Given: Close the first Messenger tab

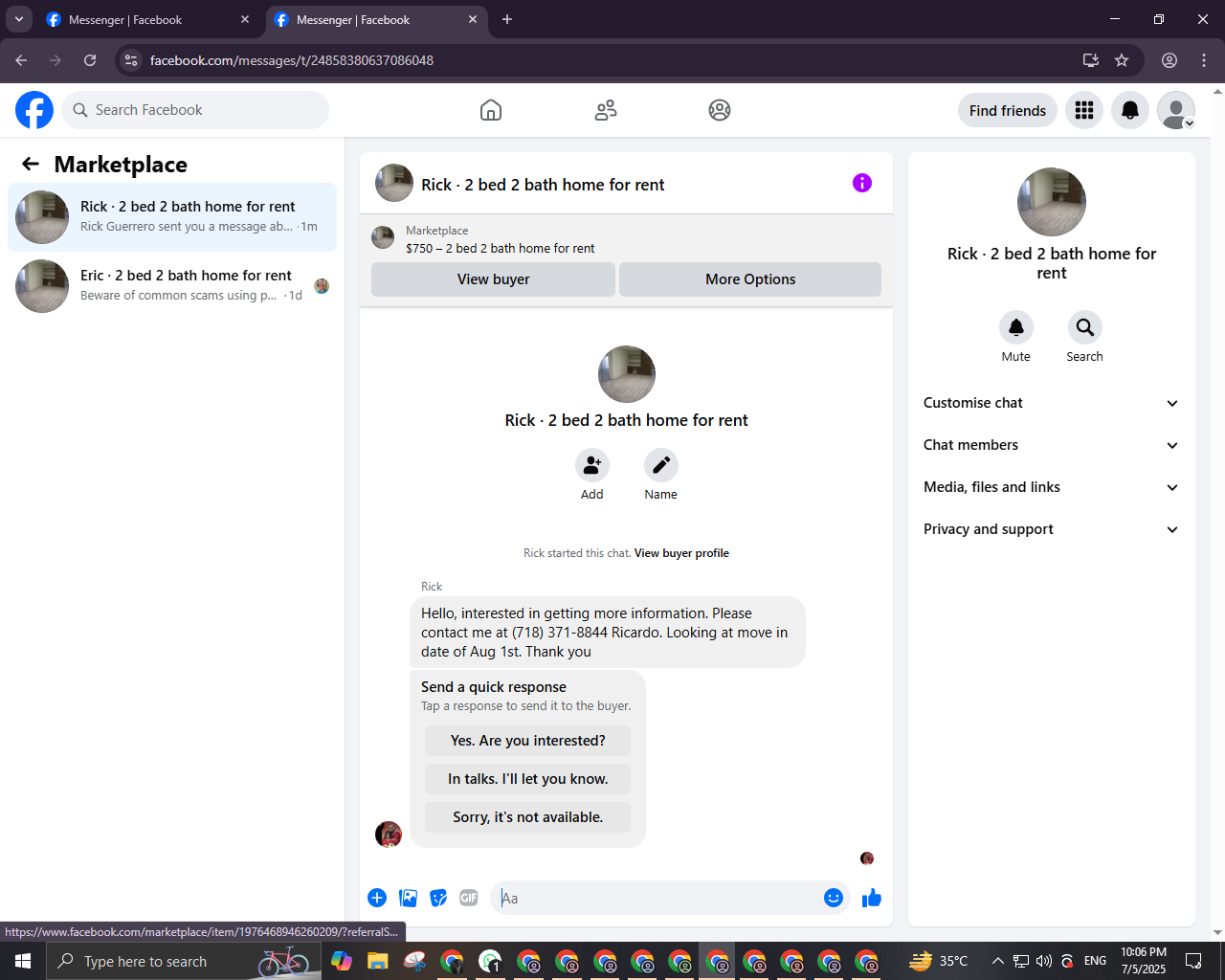Looking at the screenshot, I should (245, 19).
